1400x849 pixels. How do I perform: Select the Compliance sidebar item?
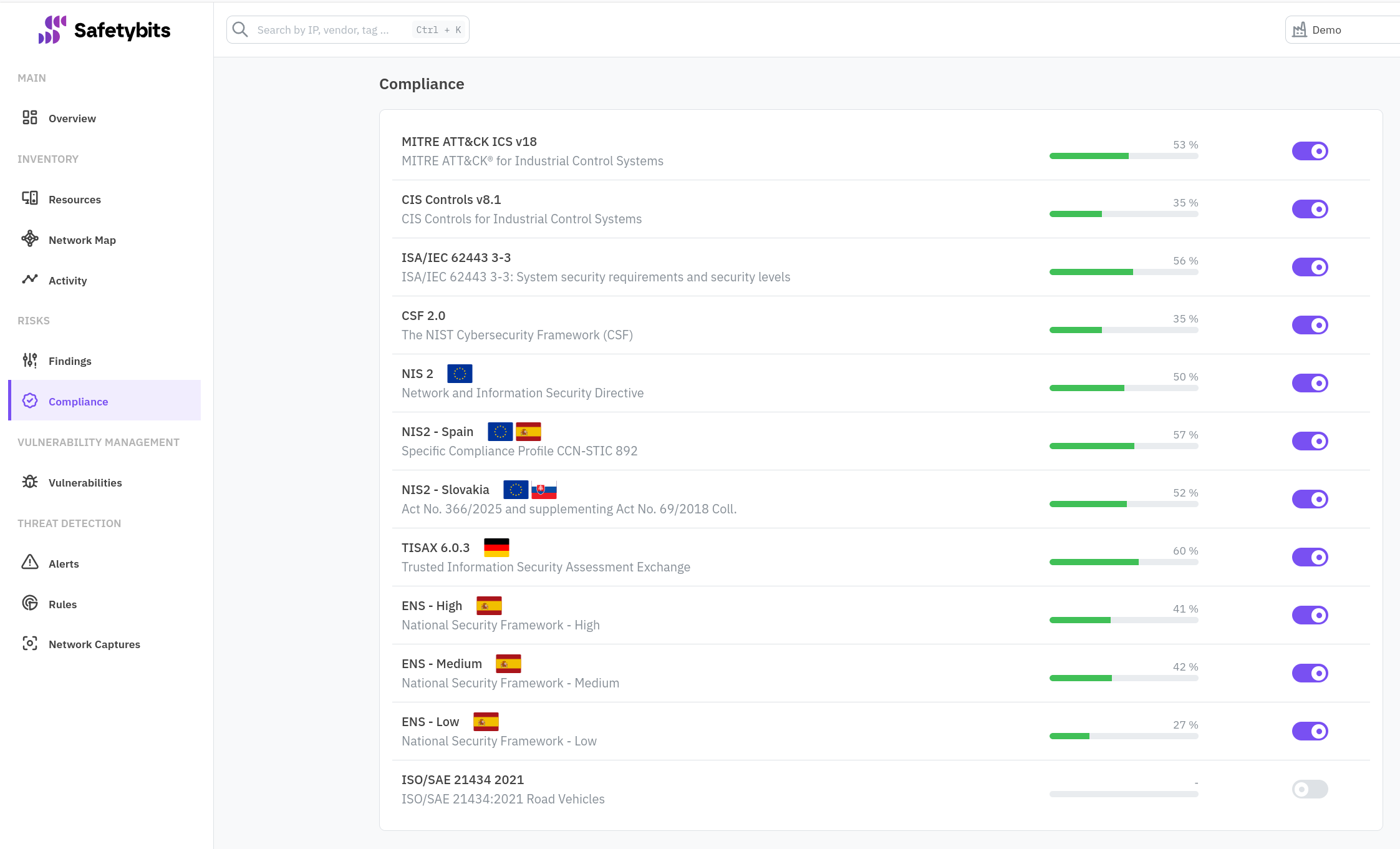click(105, 400)
